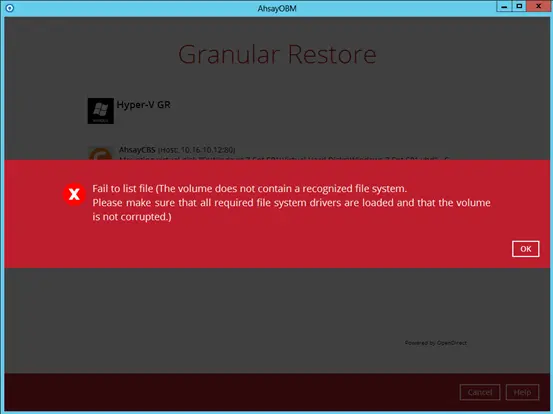This screenshot has height=414, width=553.
Task: Click OK to dismiss the error
Action: [525, 249]
